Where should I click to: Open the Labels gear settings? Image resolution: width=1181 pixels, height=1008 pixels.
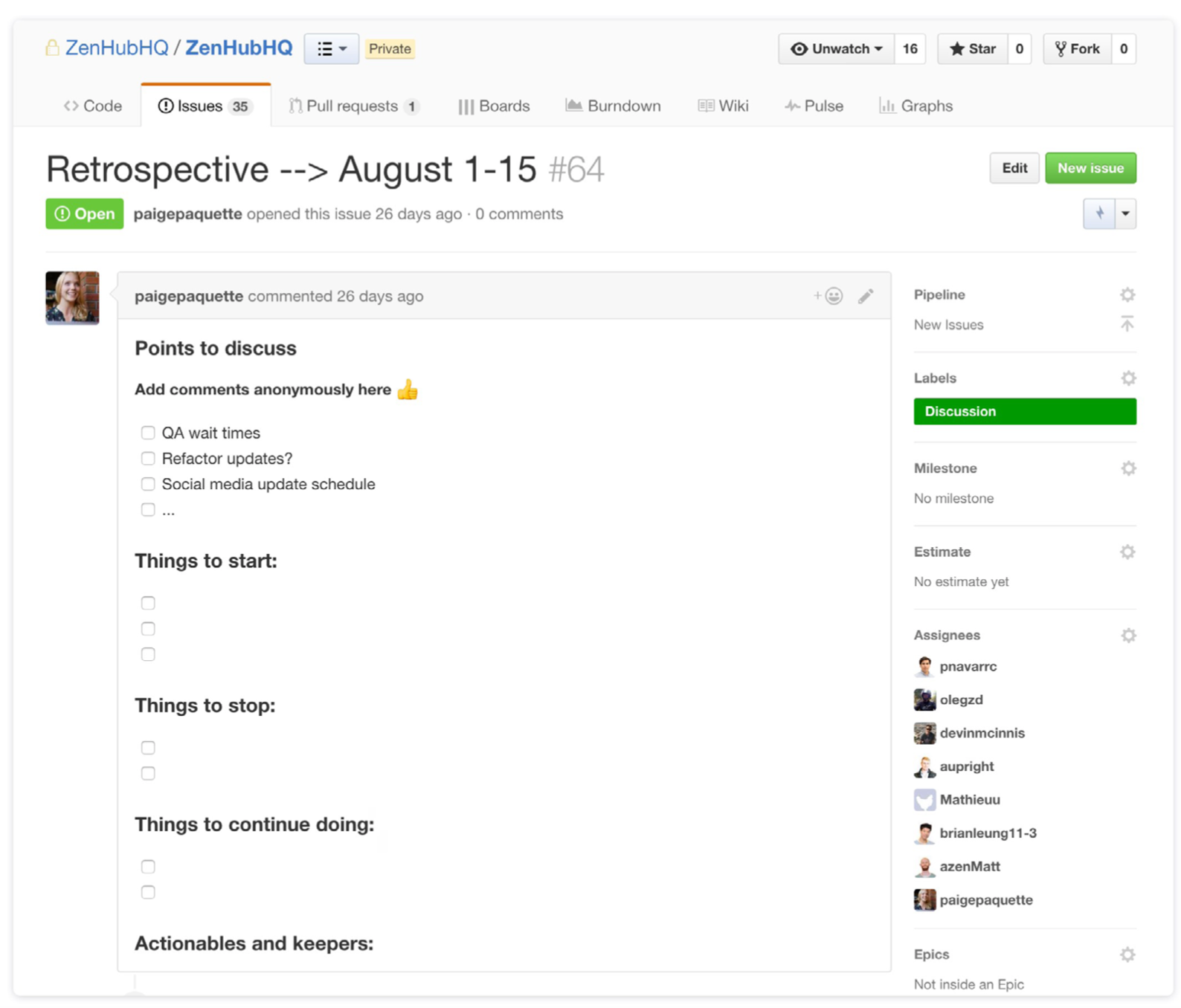(x=1128, y=378)
